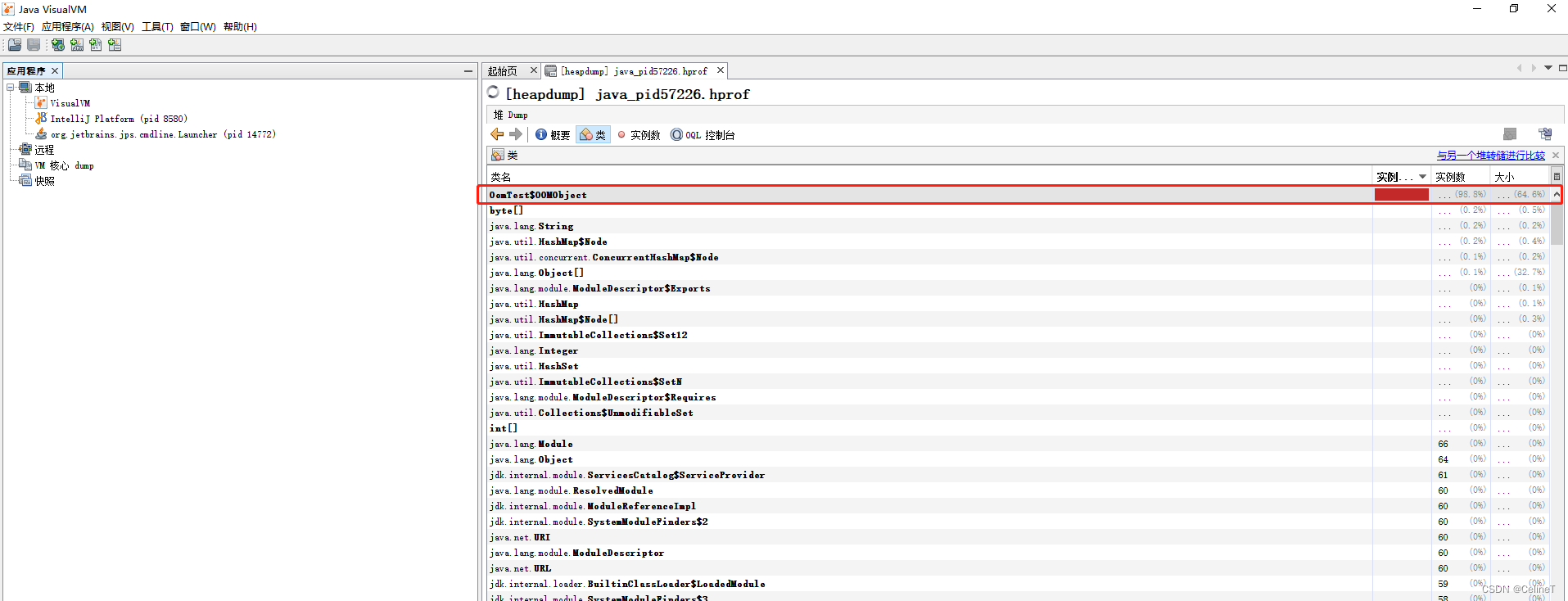Close the 应用程序 panel tab
This screenshot has width=1568, height=601.
(x=55, y=71)
